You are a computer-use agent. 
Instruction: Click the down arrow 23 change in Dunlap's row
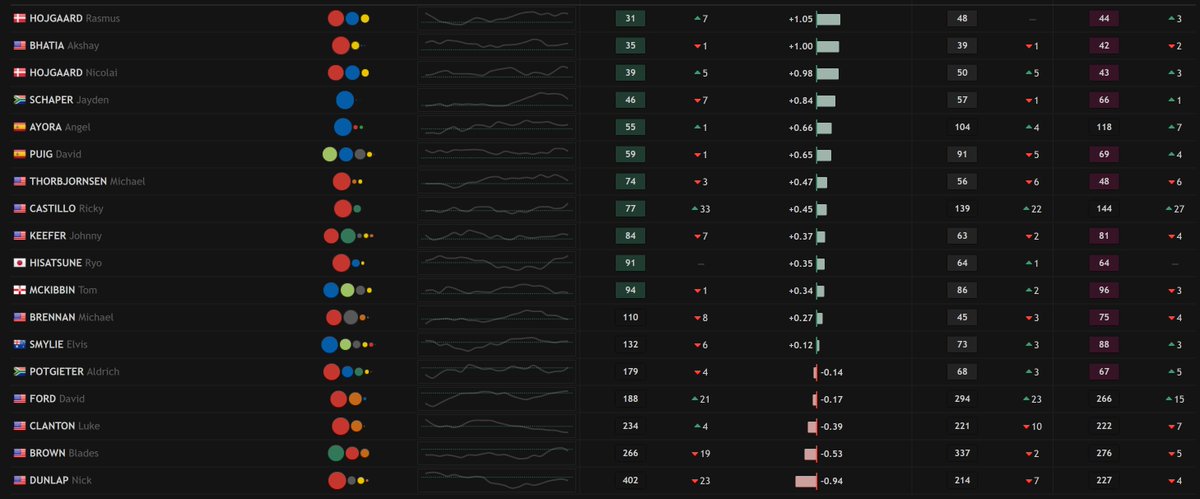[x=700, y=480]
